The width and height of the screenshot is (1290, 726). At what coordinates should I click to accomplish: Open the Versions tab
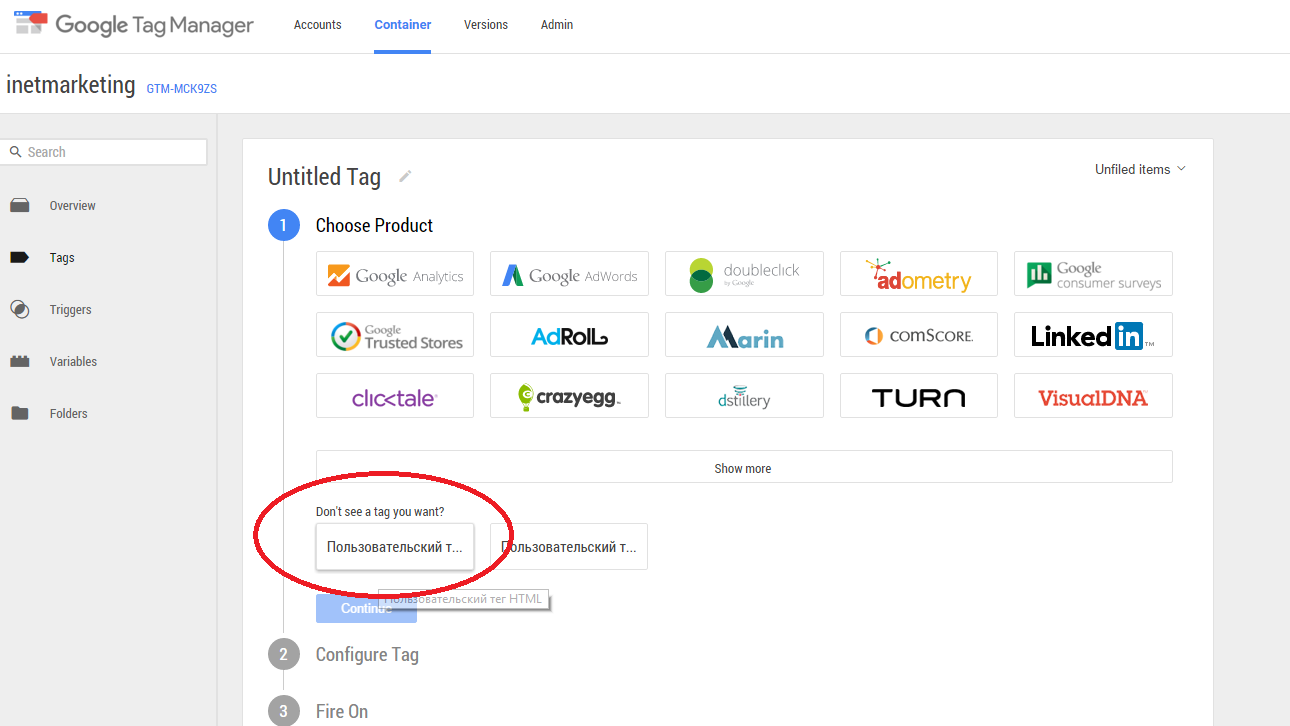pos(486,25)
